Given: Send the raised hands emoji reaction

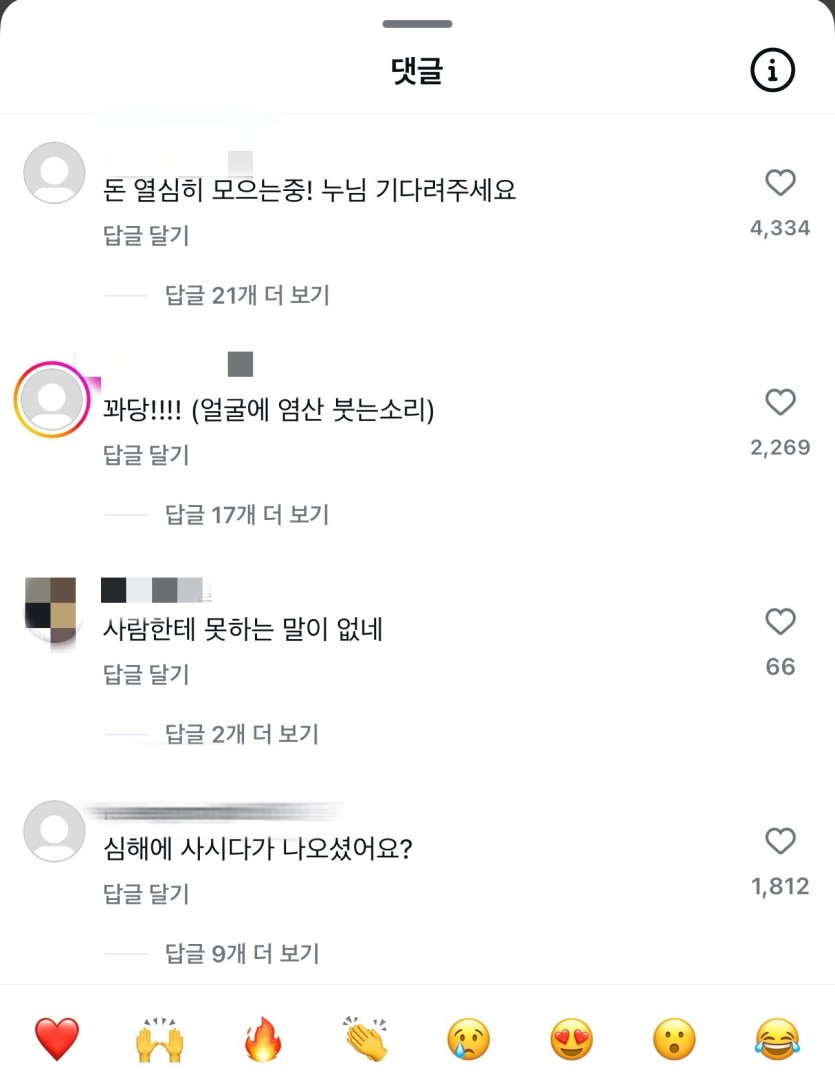Looking at the screenshot, I should 160,1039.
